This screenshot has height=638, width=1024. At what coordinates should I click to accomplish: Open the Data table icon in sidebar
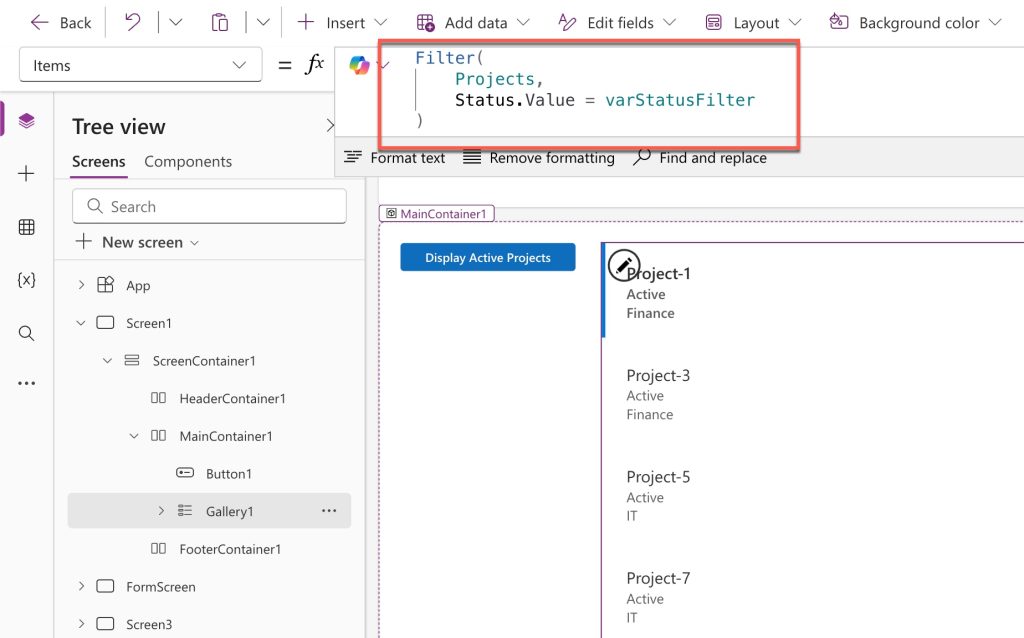tap(26, 227)
